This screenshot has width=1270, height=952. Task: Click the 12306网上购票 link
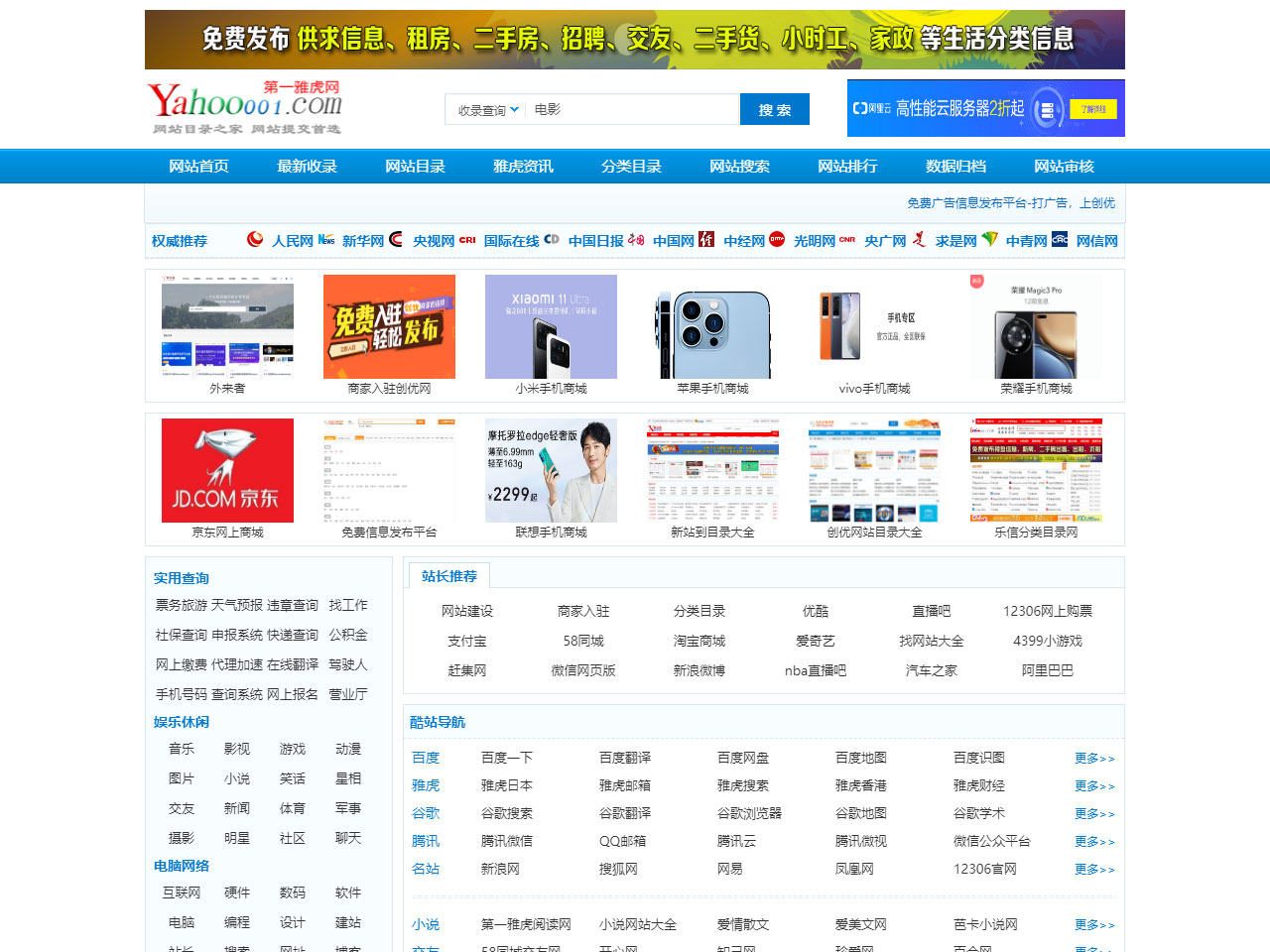1048,611
